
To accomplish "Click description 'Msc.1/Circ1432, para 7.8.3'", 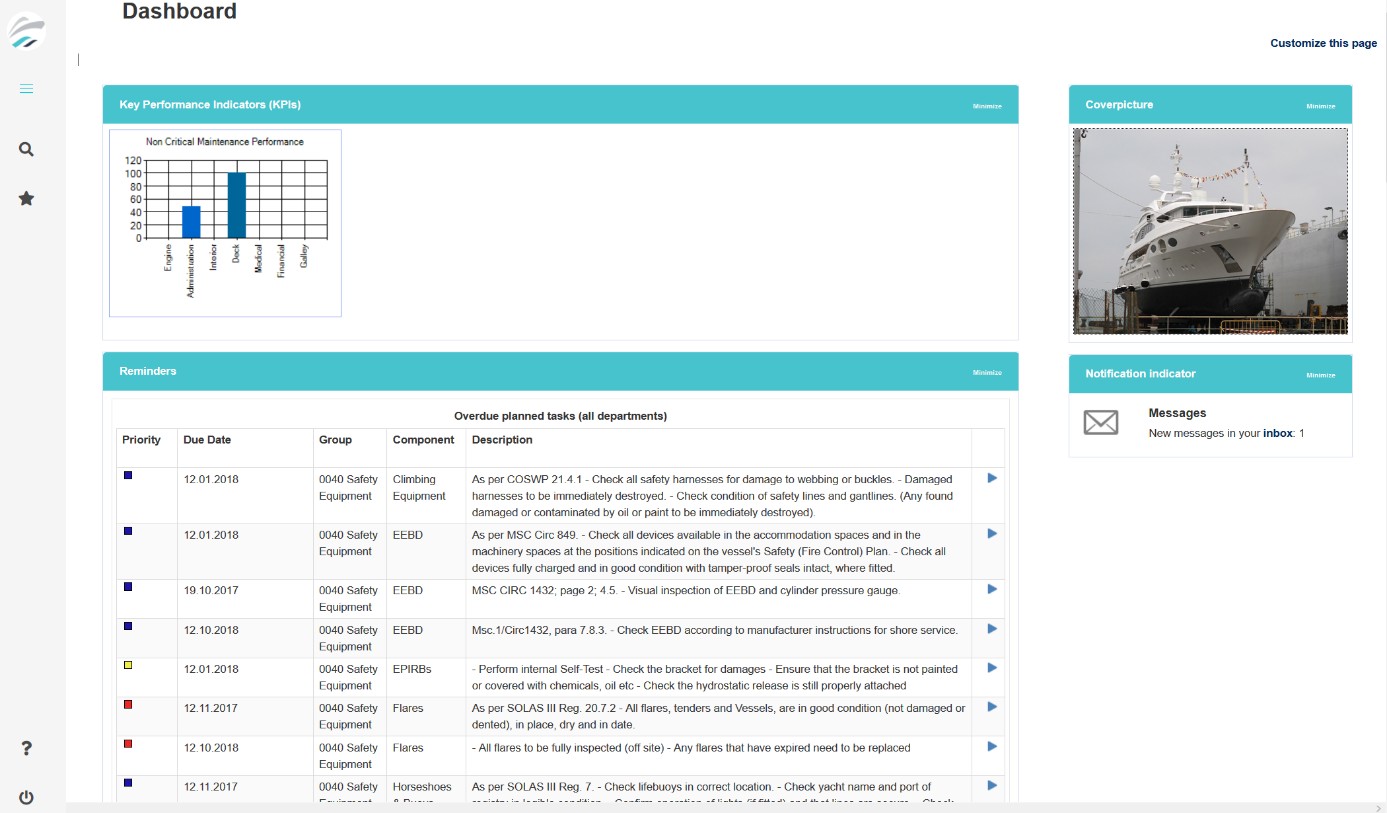I will pos(715,630).
